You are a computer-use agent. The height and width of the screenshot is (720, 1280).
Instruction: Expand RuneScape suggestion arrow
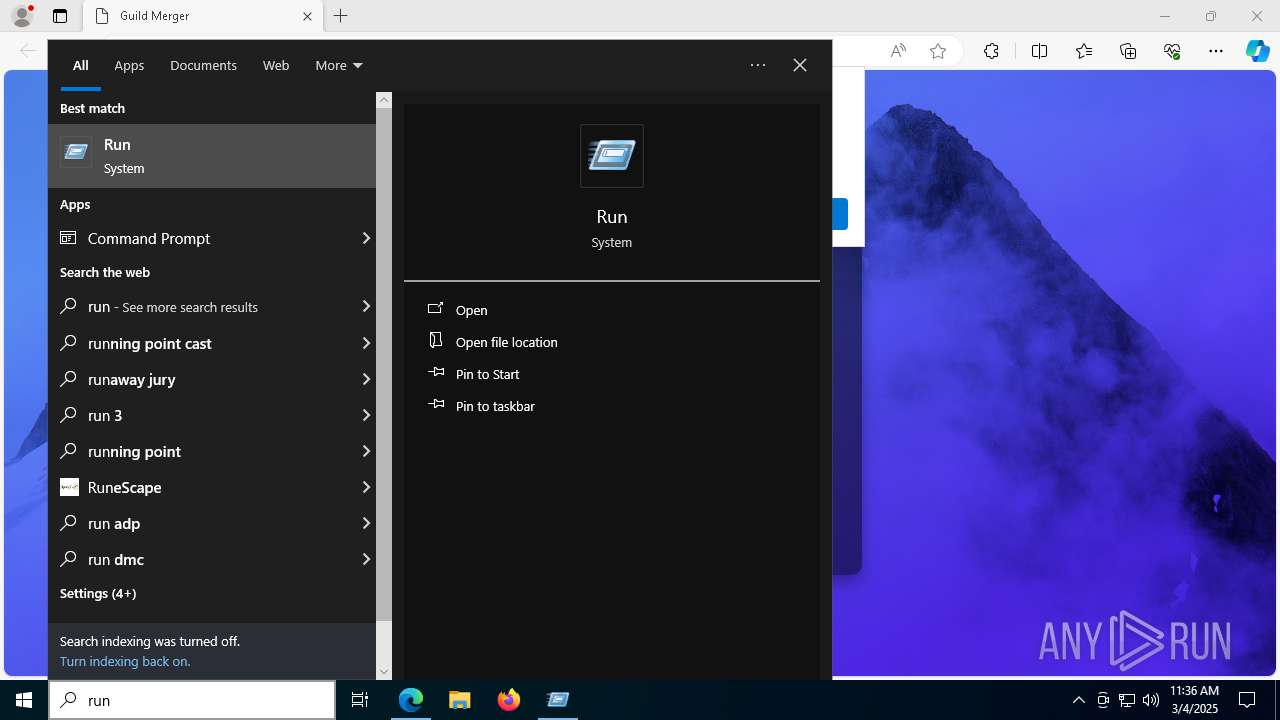tap(366, 487)
